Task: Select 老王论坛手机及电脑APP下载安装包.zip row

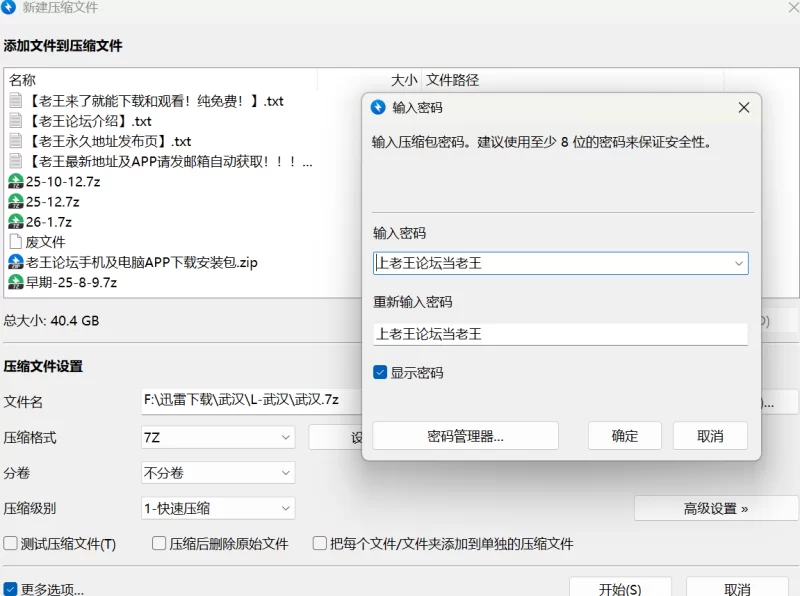Action: pos(142,262)
